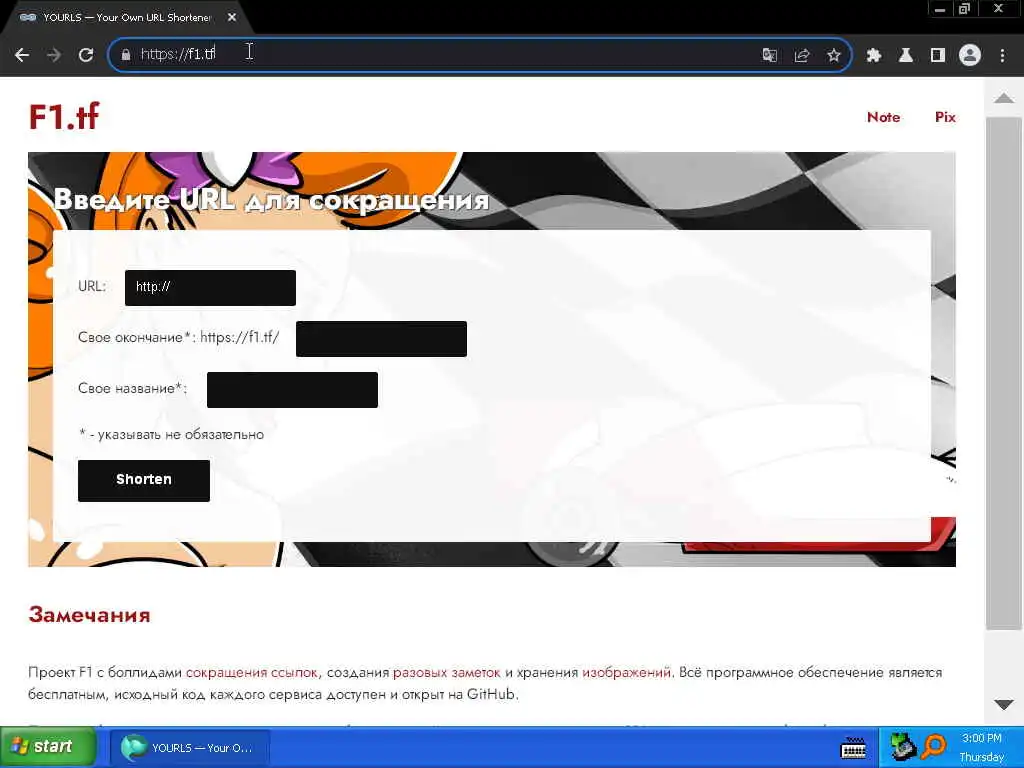Open the Note menu link
The height and width of the screenshot is (768, 1024).
883,117
